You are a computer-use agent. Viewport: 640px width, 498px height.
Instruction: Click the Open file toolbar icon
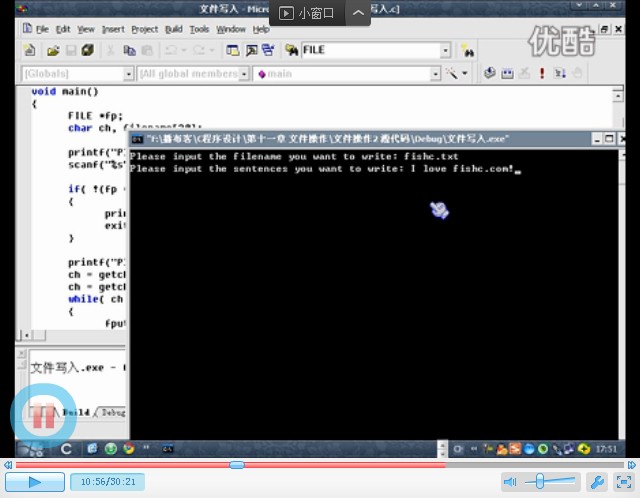53,51
